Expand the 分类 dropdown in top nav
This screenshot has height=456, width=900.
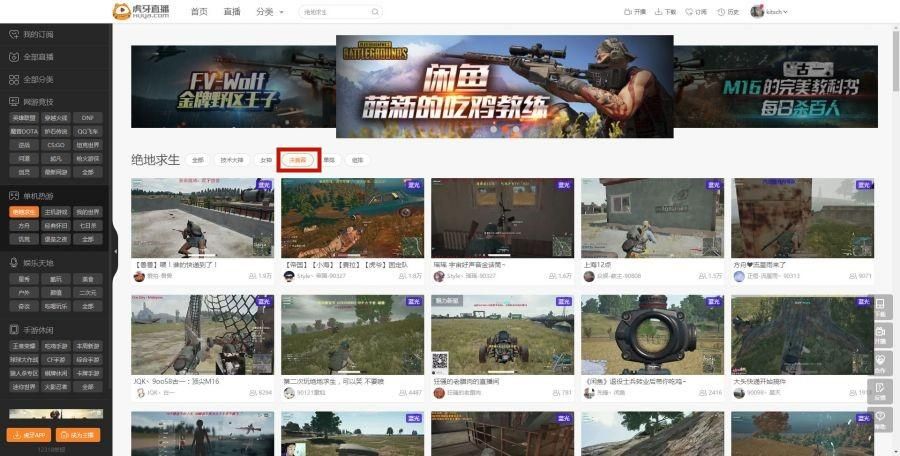coord(270,11)
